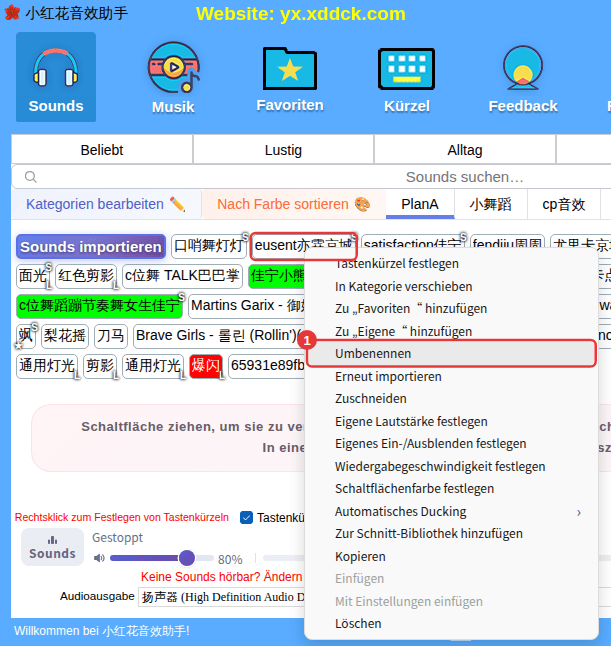Screen dimensions: 611x646
Task: Click the Sounds equalizer button at bottom
Action: 52,547
